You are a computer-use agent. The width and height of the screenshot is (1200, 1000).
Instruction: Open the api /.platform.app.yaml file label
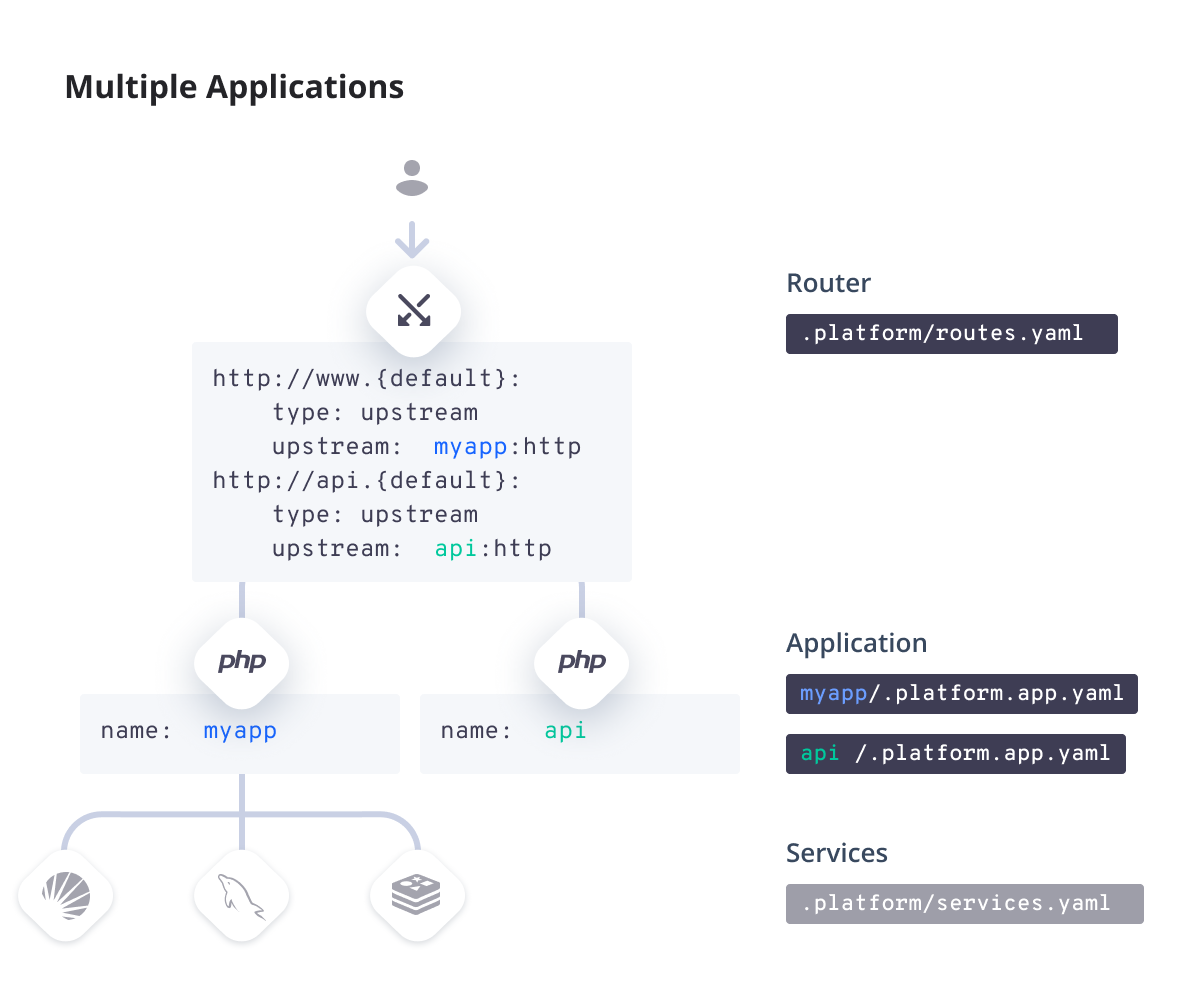coord(955,753)
